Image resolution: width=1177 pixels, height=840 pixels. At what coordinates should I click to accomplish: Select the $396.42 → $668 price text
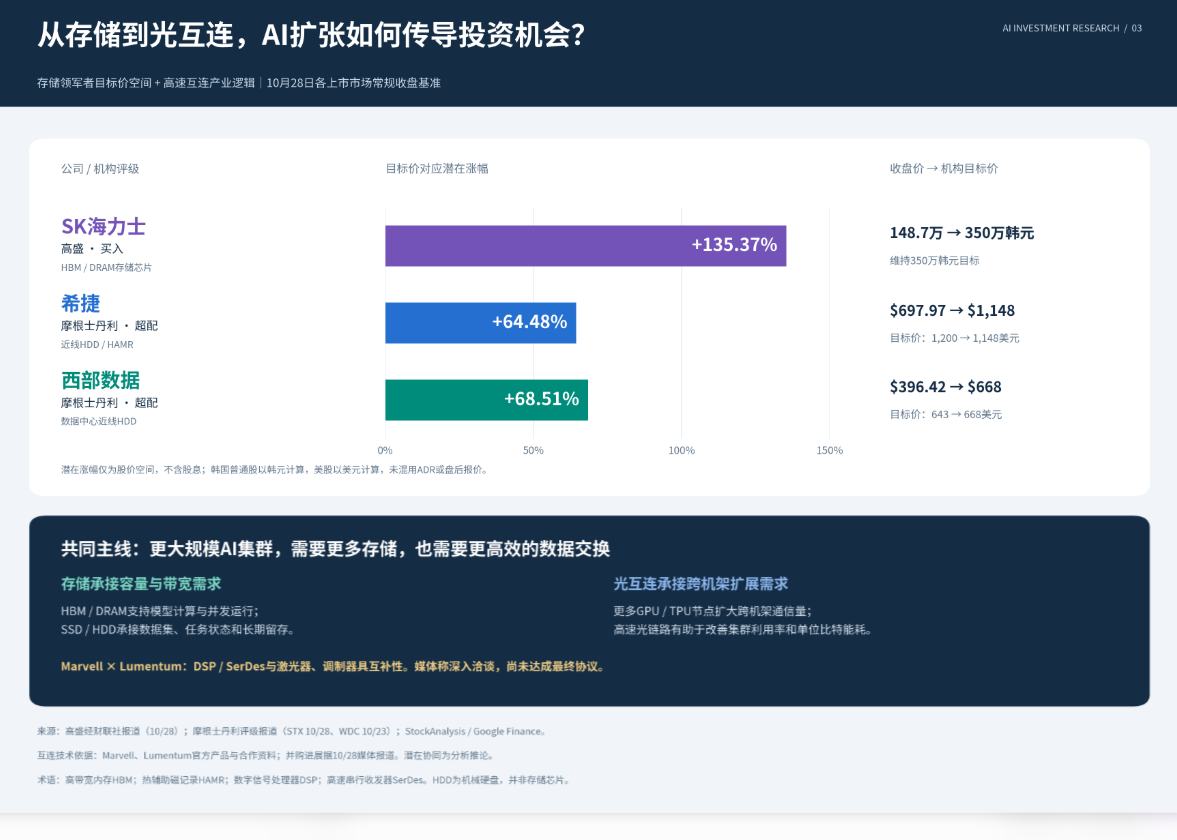pyautogui.click(x=945, y=387)
